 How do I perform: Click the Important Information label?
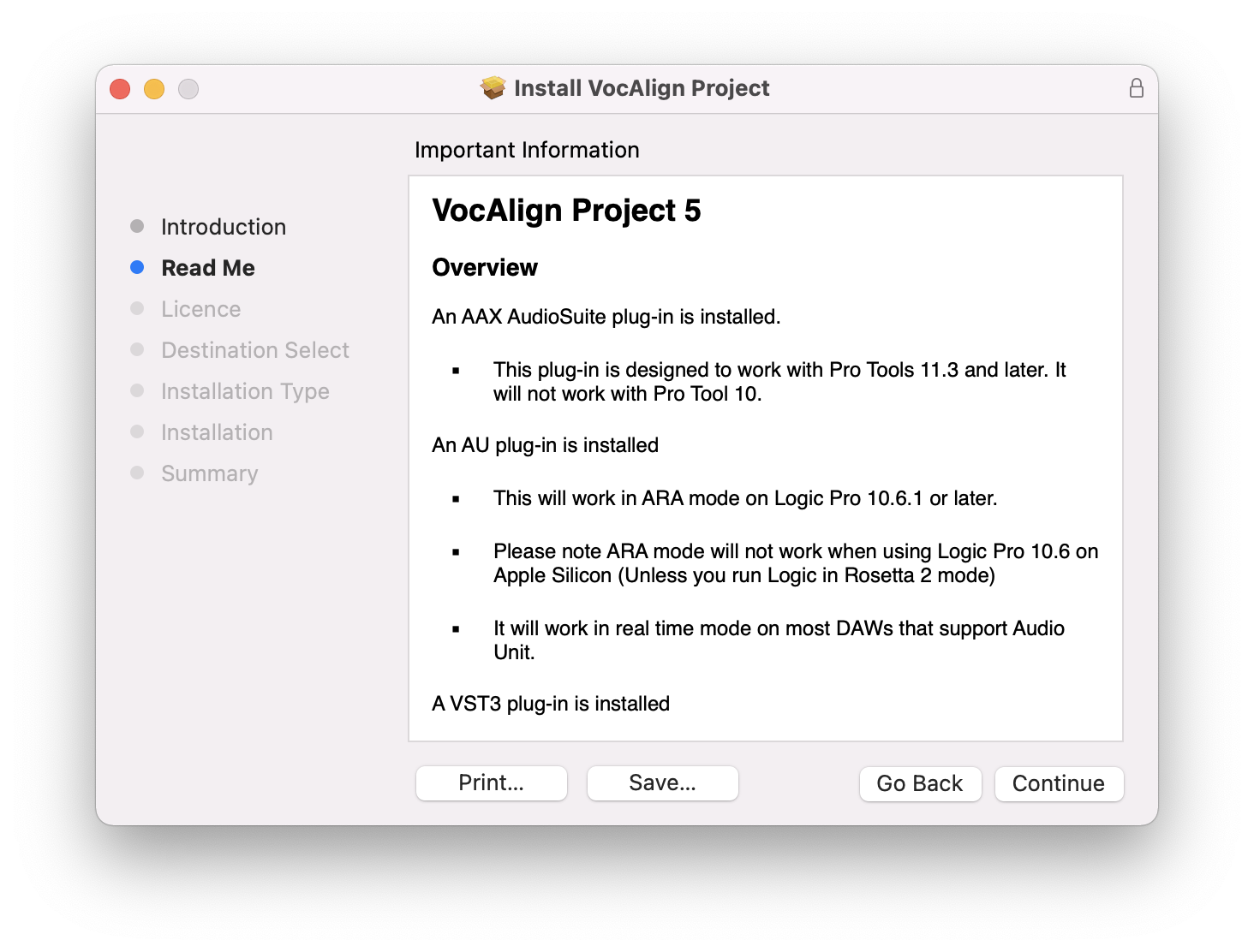527,150
